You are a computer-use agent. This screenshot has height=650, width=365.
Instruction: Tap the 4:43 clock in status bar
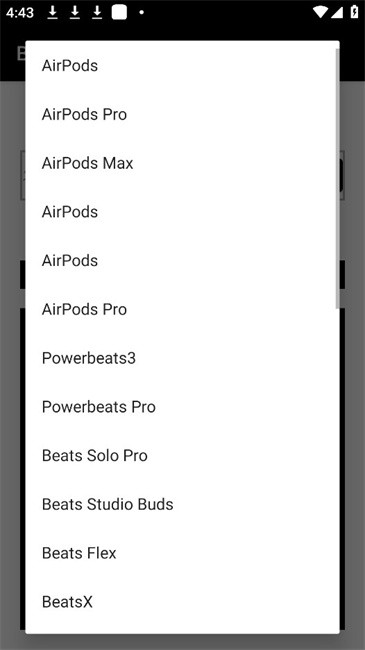[x=19, y=12]
